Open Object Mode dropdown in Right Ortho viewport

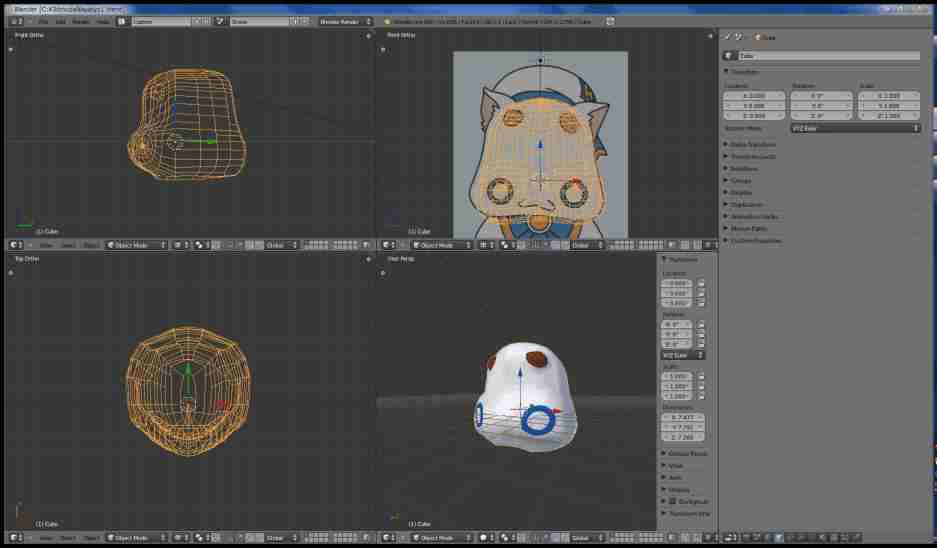[x=136, y=245]
